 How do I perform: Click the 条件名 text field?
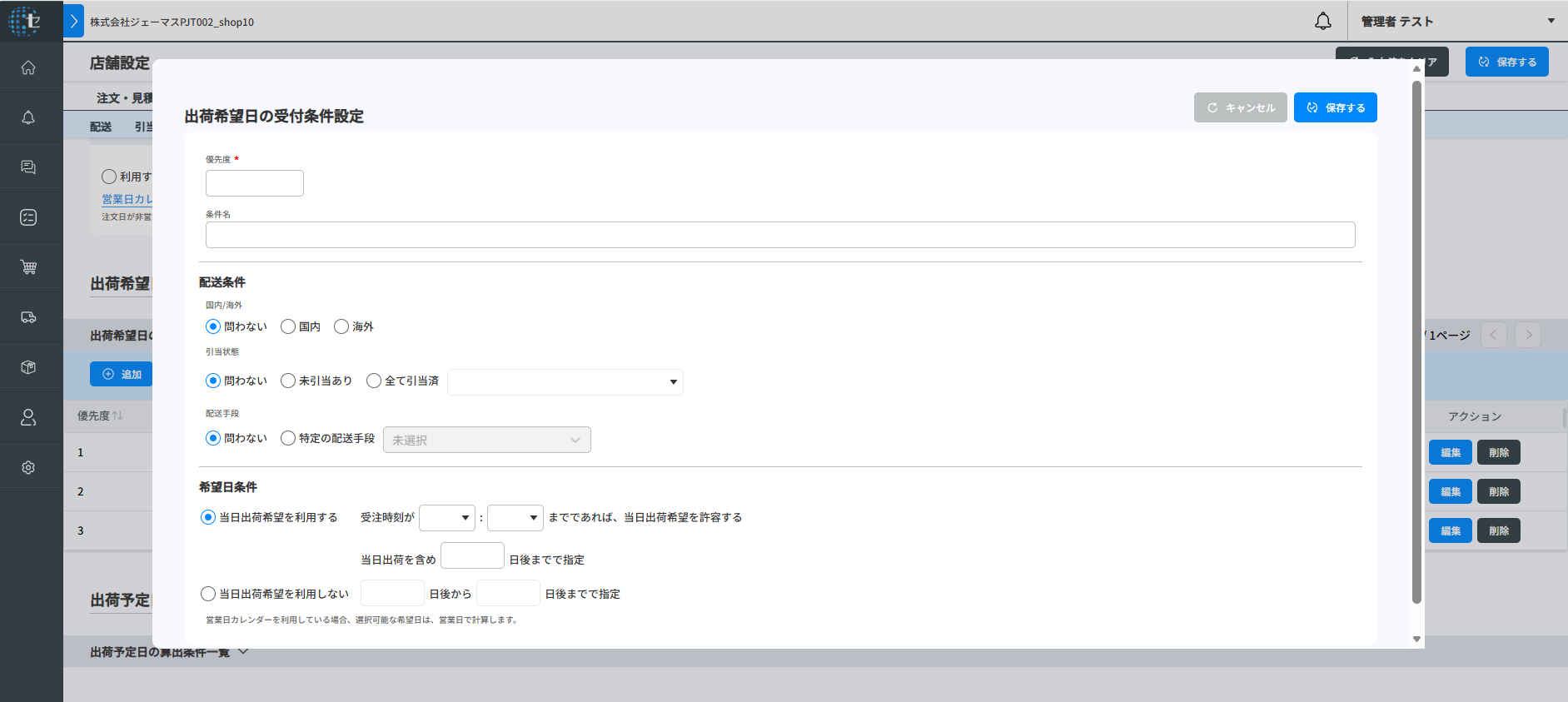tap(779, 235)
